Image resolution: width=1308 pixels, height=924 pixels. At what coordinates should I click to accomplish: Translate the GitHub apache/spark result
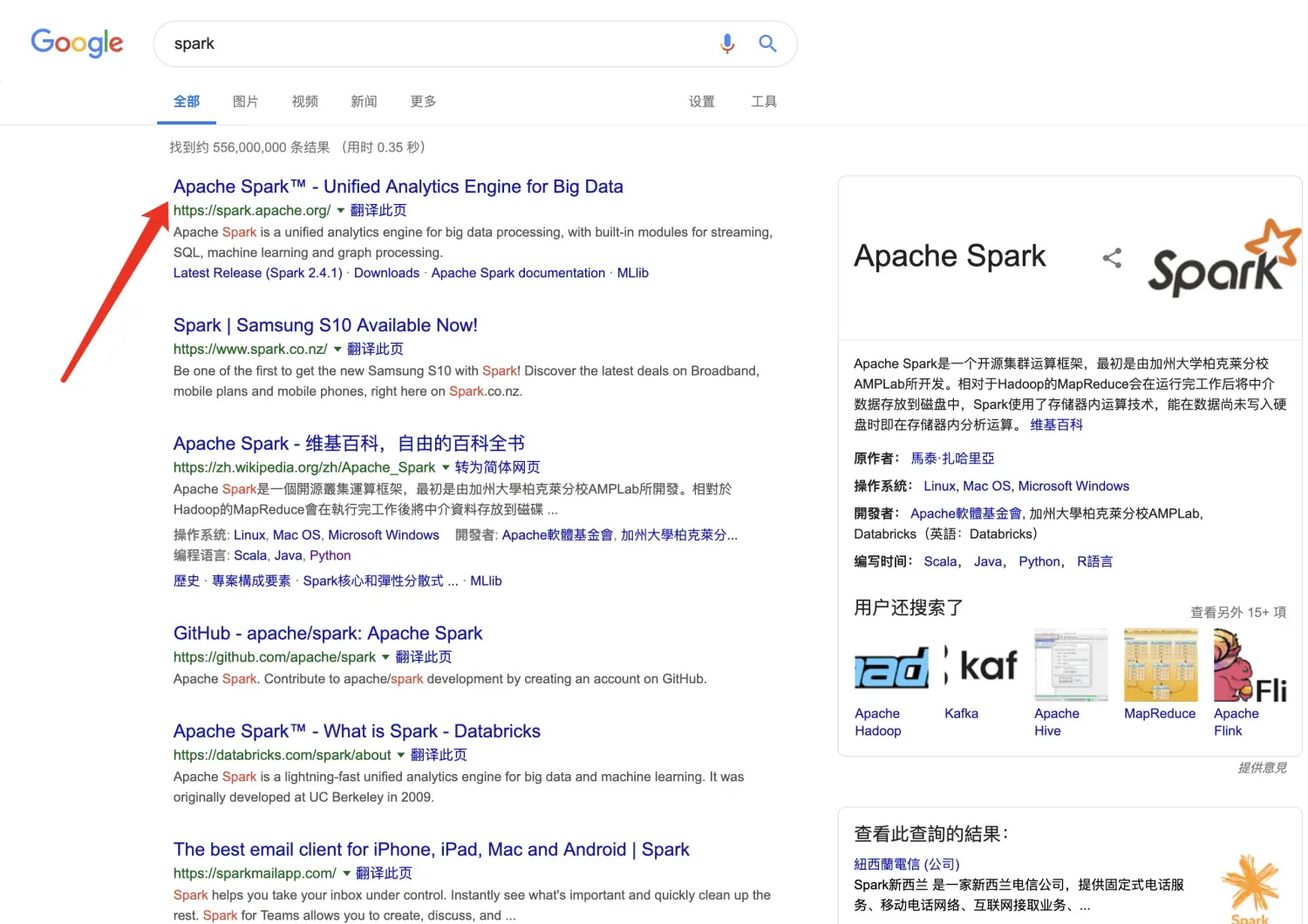point(424,657)
